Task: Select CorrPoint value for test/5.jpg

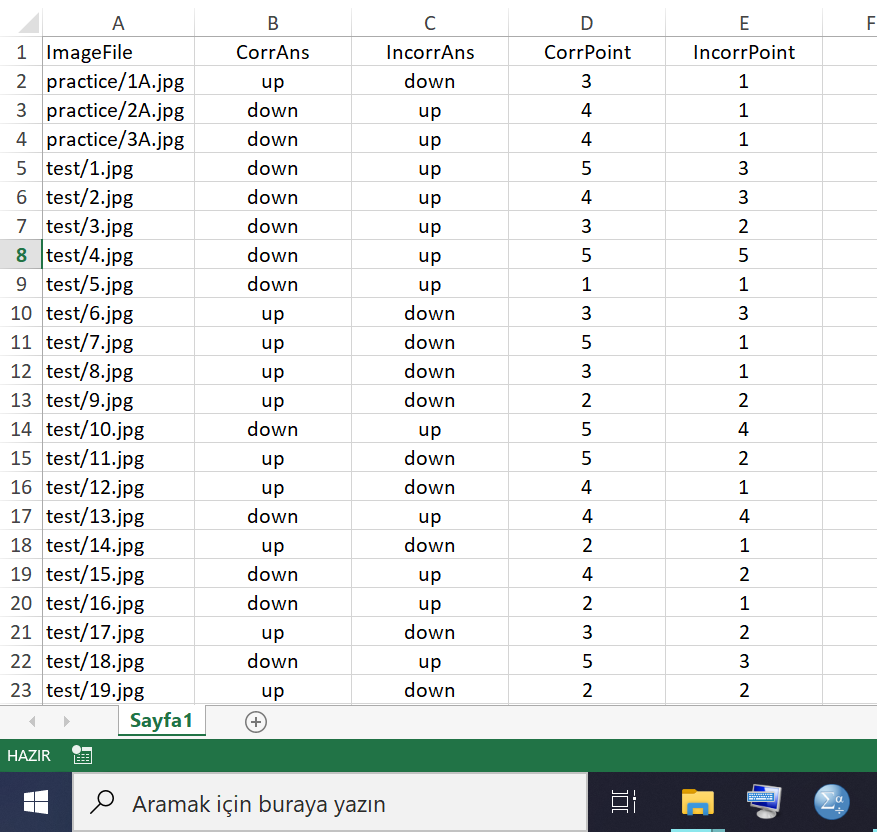Action: pos(587,284)
